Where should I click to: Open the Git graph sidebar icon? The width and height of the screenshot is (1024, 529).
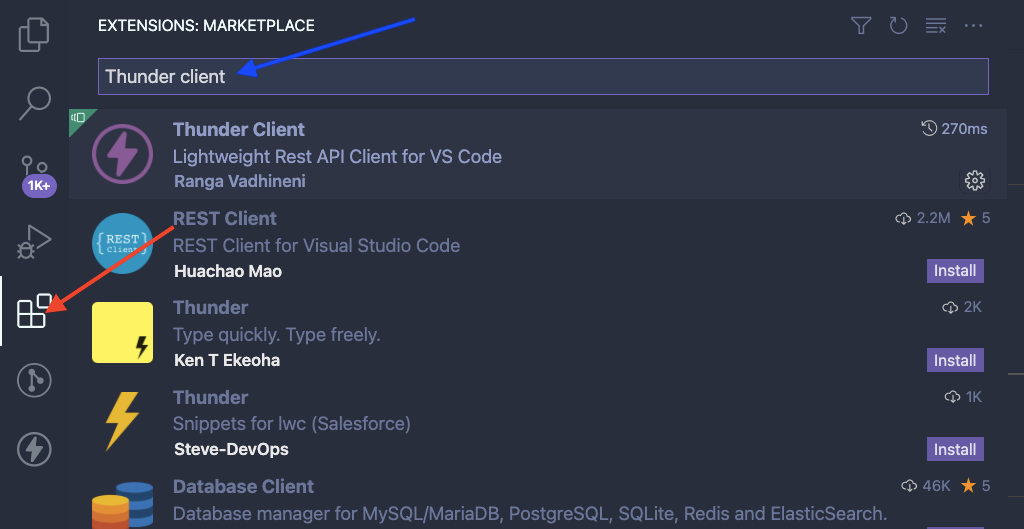(x=34, y=380)
